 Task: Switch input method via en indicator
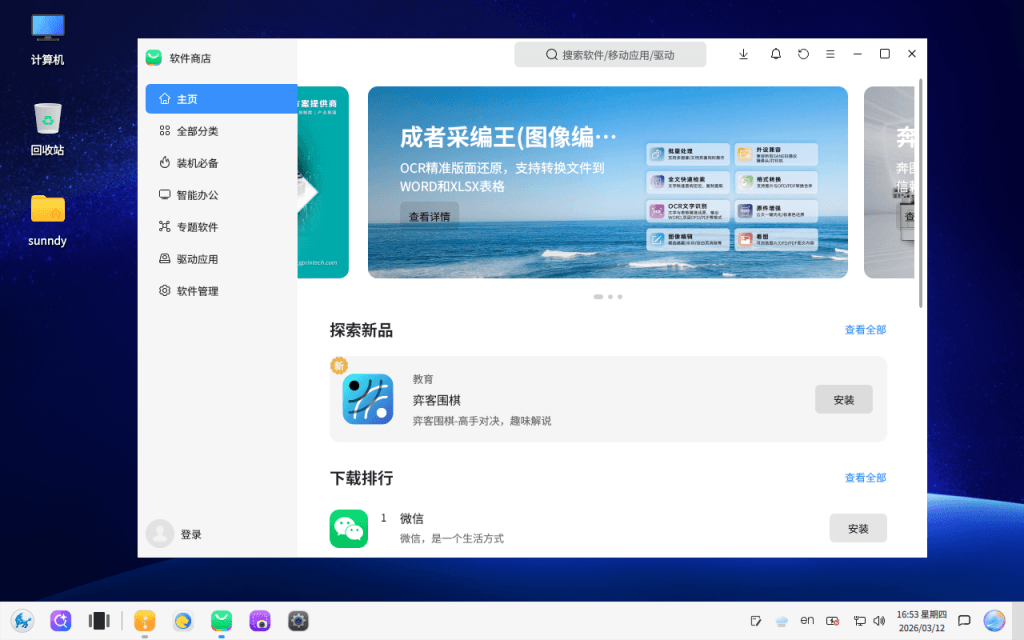pos(807,620)
